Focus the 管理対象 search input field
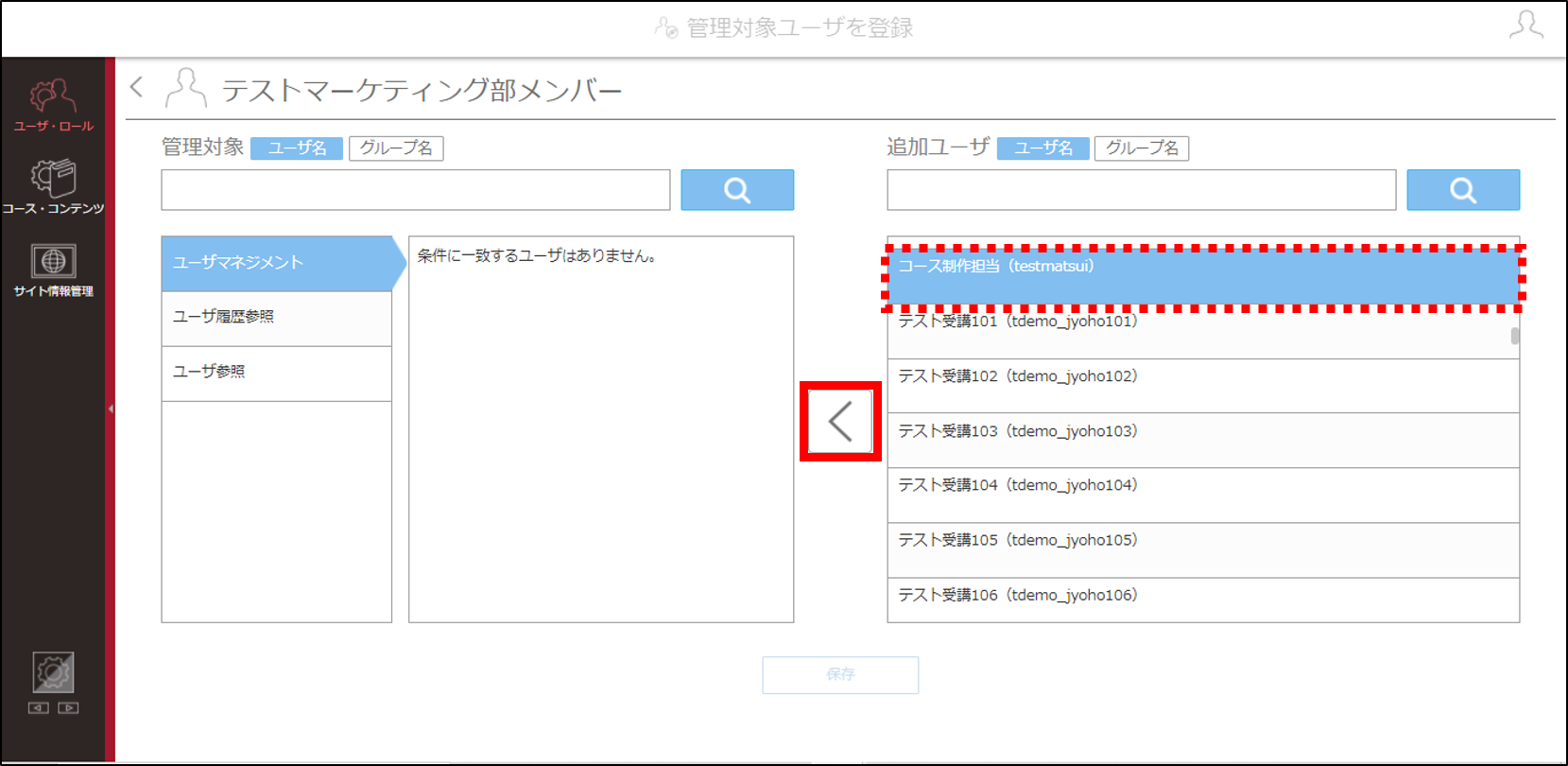 pyautogui.click(x=416, y=190)
